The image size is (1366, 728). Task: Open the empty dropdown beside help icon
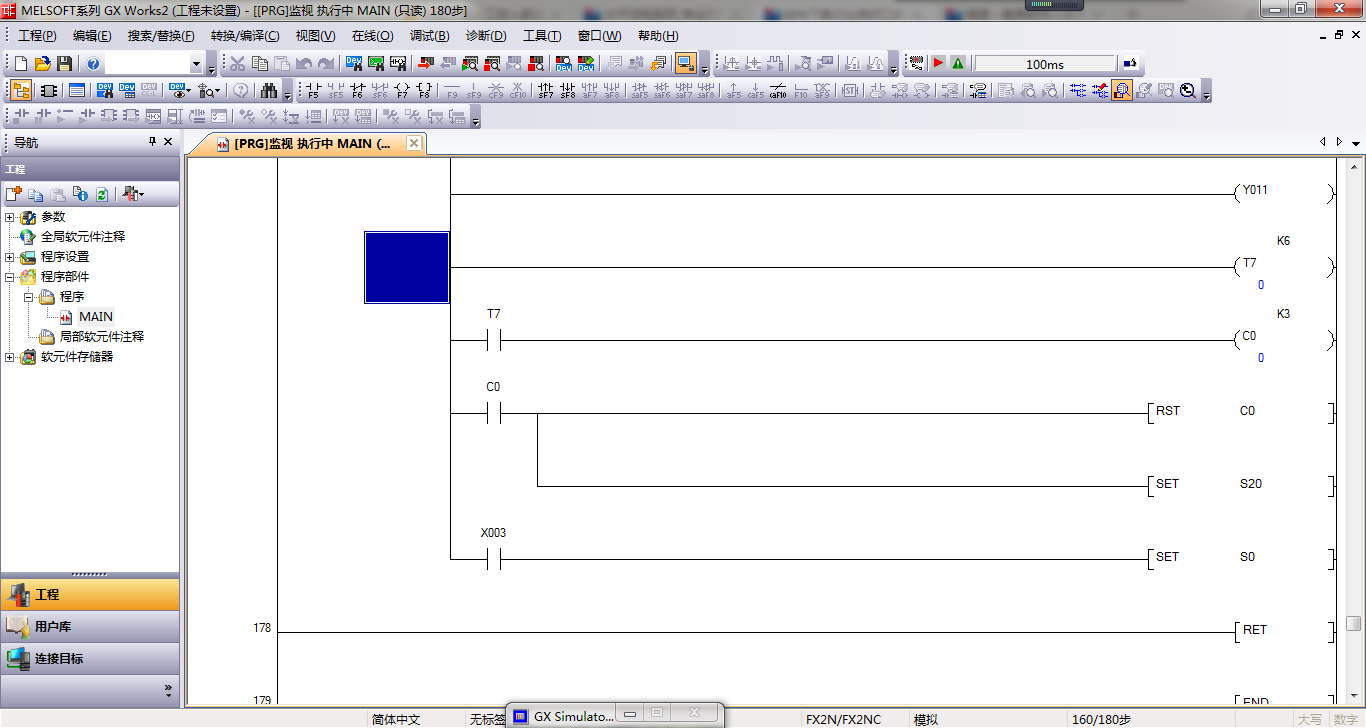click(196, 64)
